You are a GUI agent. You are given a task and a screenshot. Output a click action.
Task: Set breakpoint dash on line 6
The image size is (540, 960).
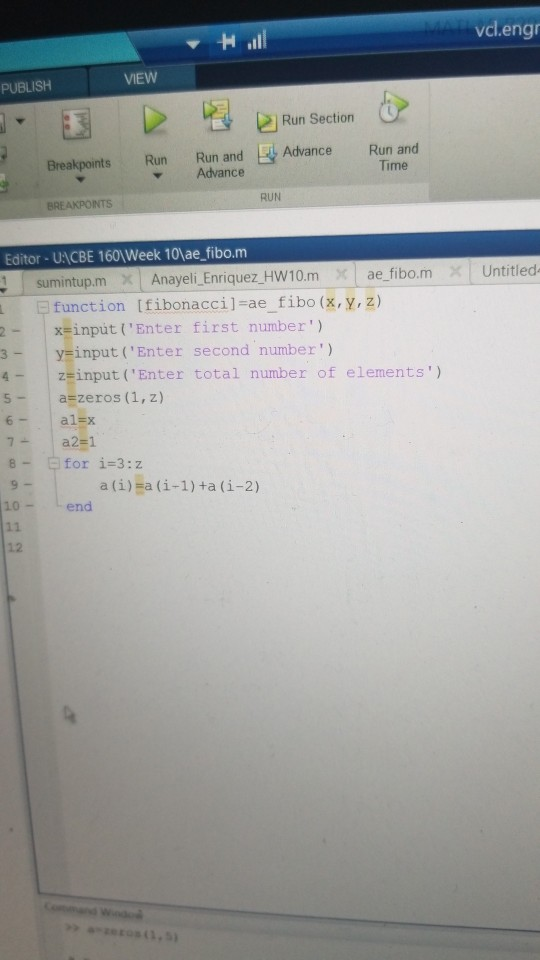(24, 422)
